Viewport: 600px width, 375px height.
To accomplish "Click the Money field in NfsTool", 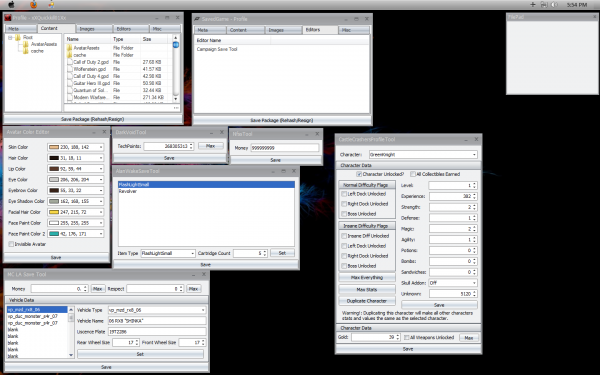I will pyautogui.click(x=285, y=148).
